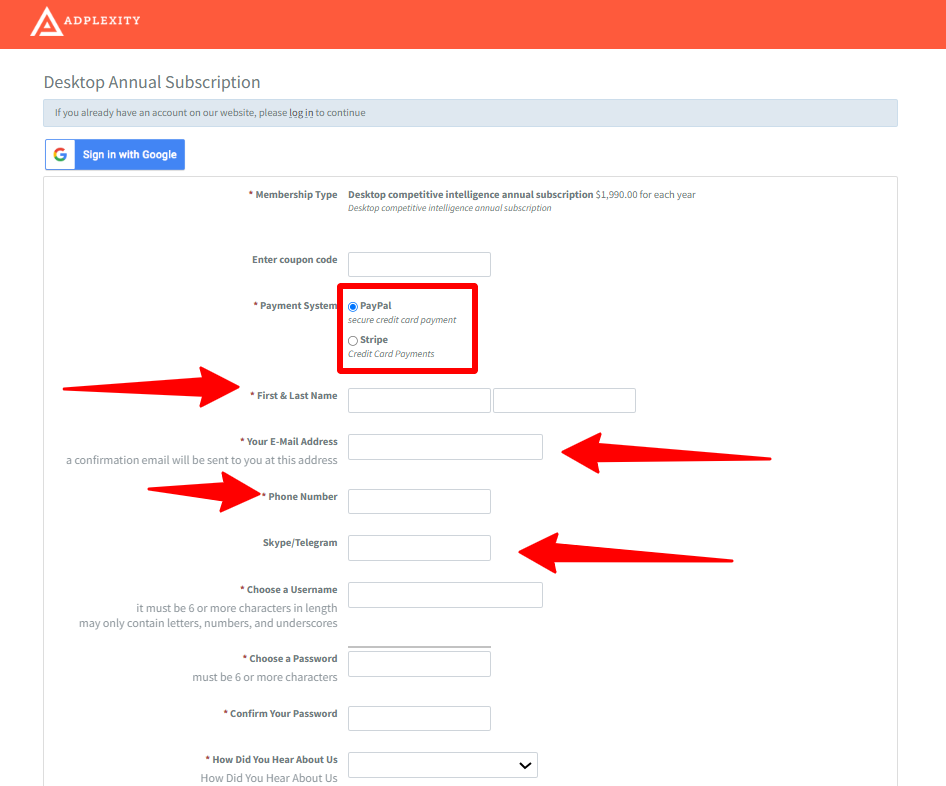Choose Stripe as payment system

pos(353,341)
